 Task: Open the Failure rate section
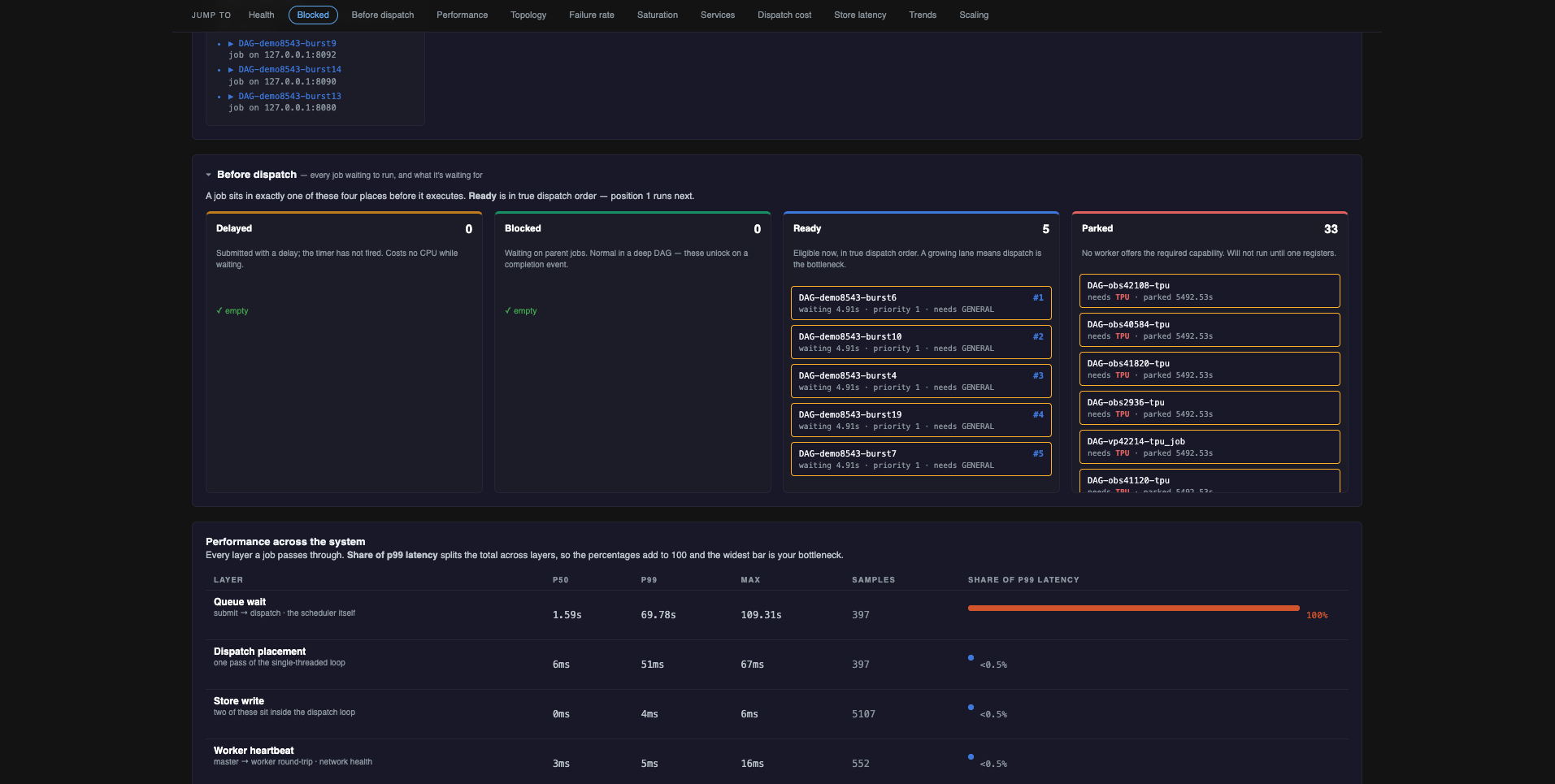[592, 15]
